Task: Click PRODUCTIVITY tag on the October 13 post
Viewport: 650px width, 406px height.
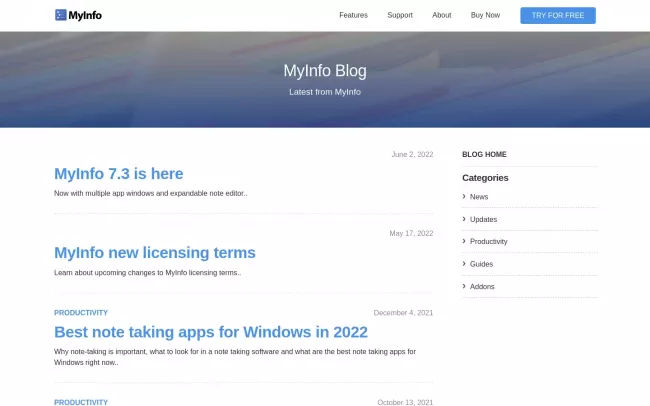Action: pos(81,402)
